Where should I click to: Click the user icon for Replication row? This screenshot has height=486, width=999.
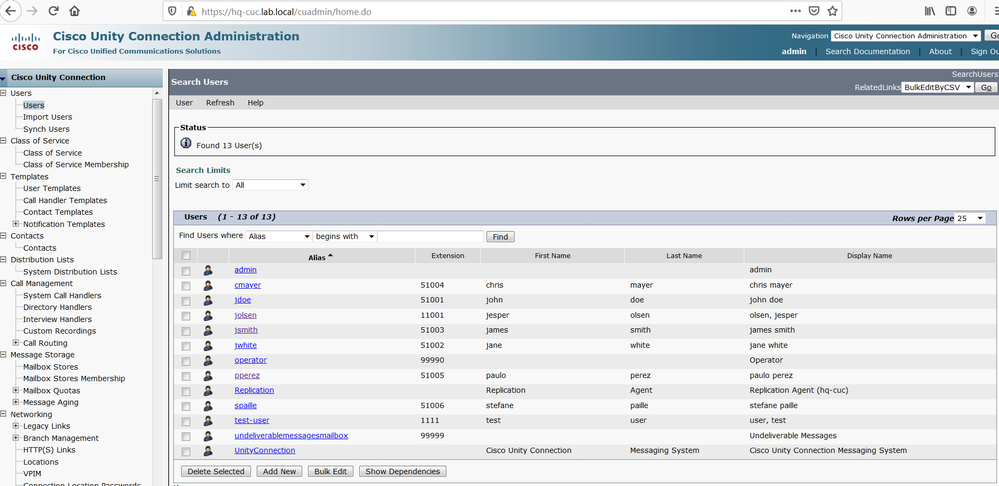pyautogui.click(x=208, y=390)
